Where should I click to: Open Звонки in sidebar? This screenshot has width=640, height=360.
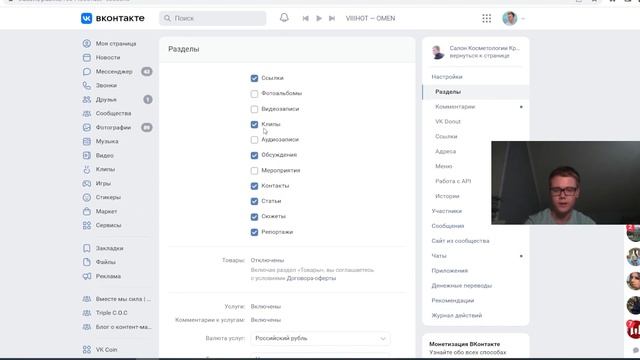[x=106, y=86]
